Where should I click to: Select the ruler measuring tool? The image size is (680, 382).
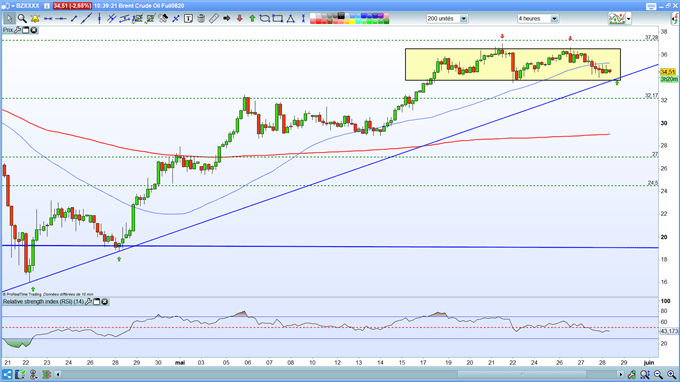click(x=214, y=19)
